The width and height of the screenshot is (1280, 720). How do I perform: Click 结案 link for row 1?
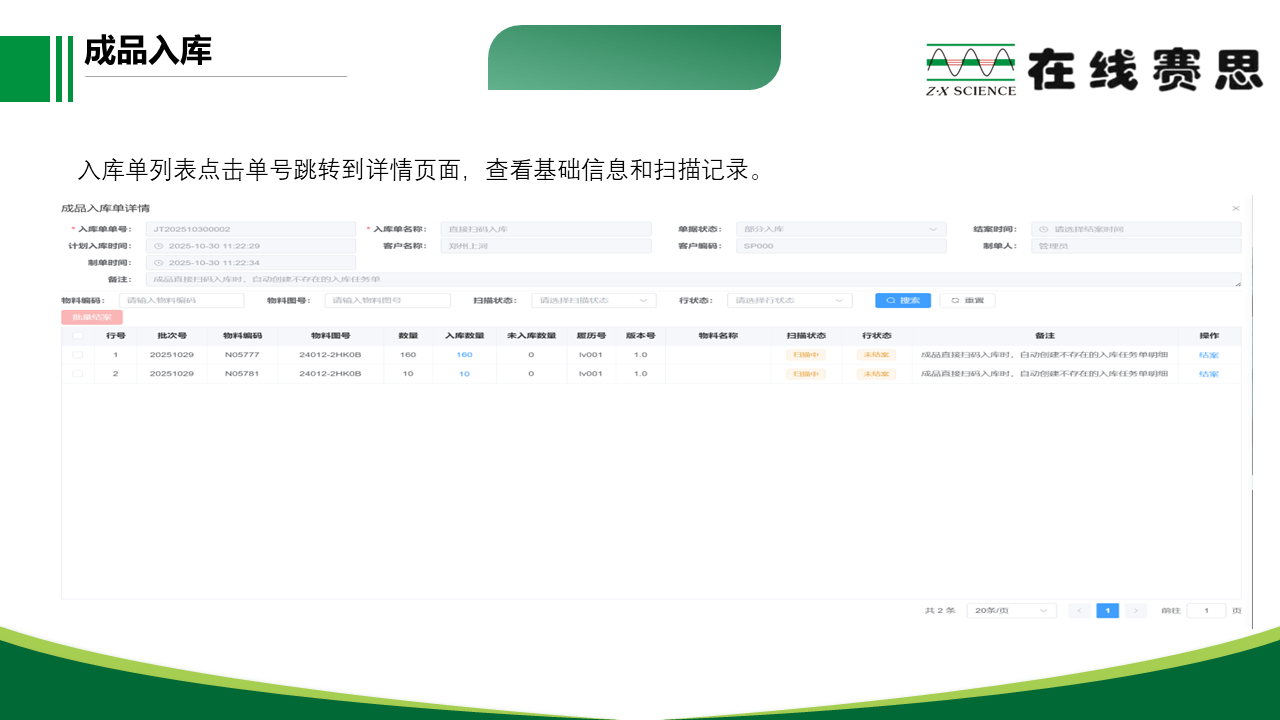click(1209, 355)
